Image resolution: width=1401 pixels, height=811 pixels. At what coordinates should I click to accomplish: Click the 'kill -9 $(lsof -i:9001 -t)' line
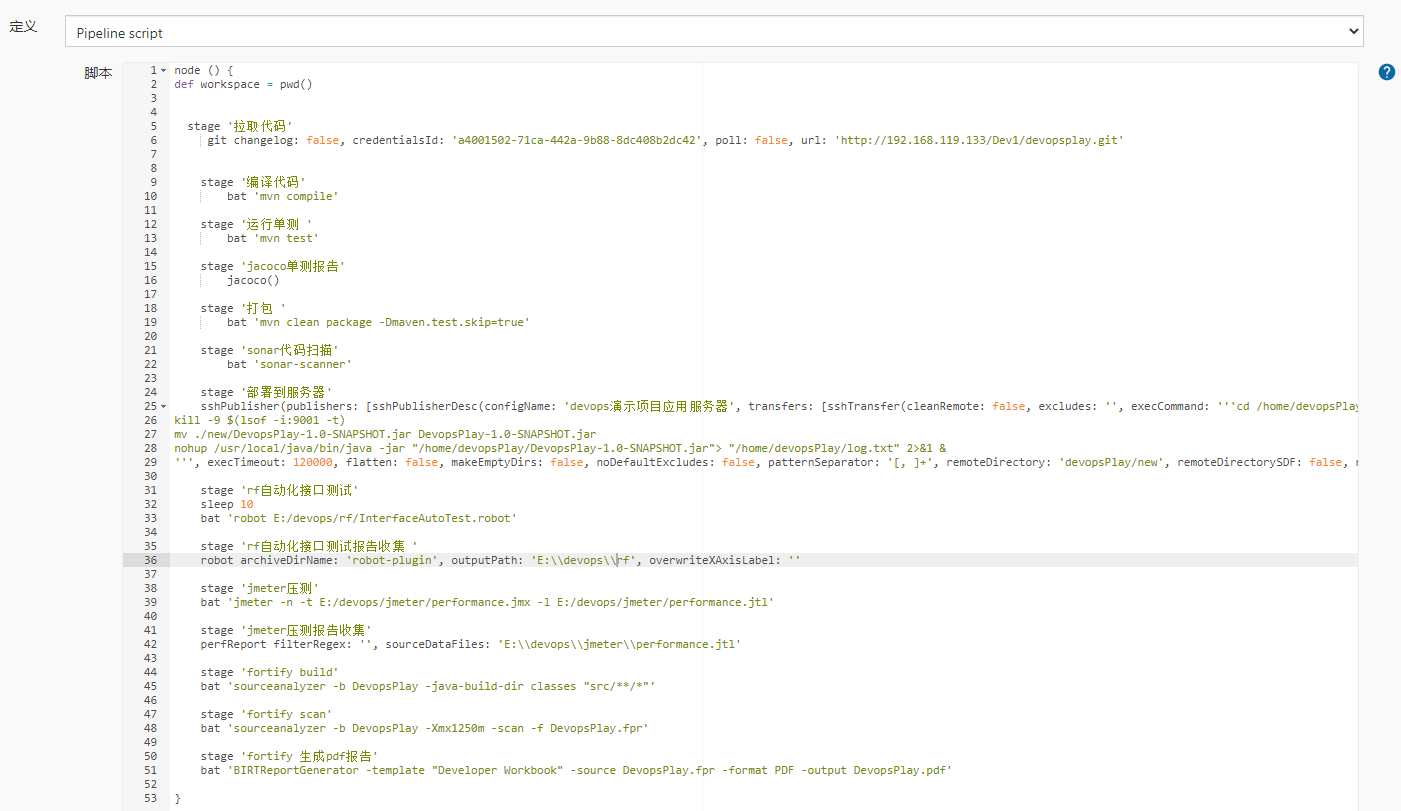[x=259, y=420]
